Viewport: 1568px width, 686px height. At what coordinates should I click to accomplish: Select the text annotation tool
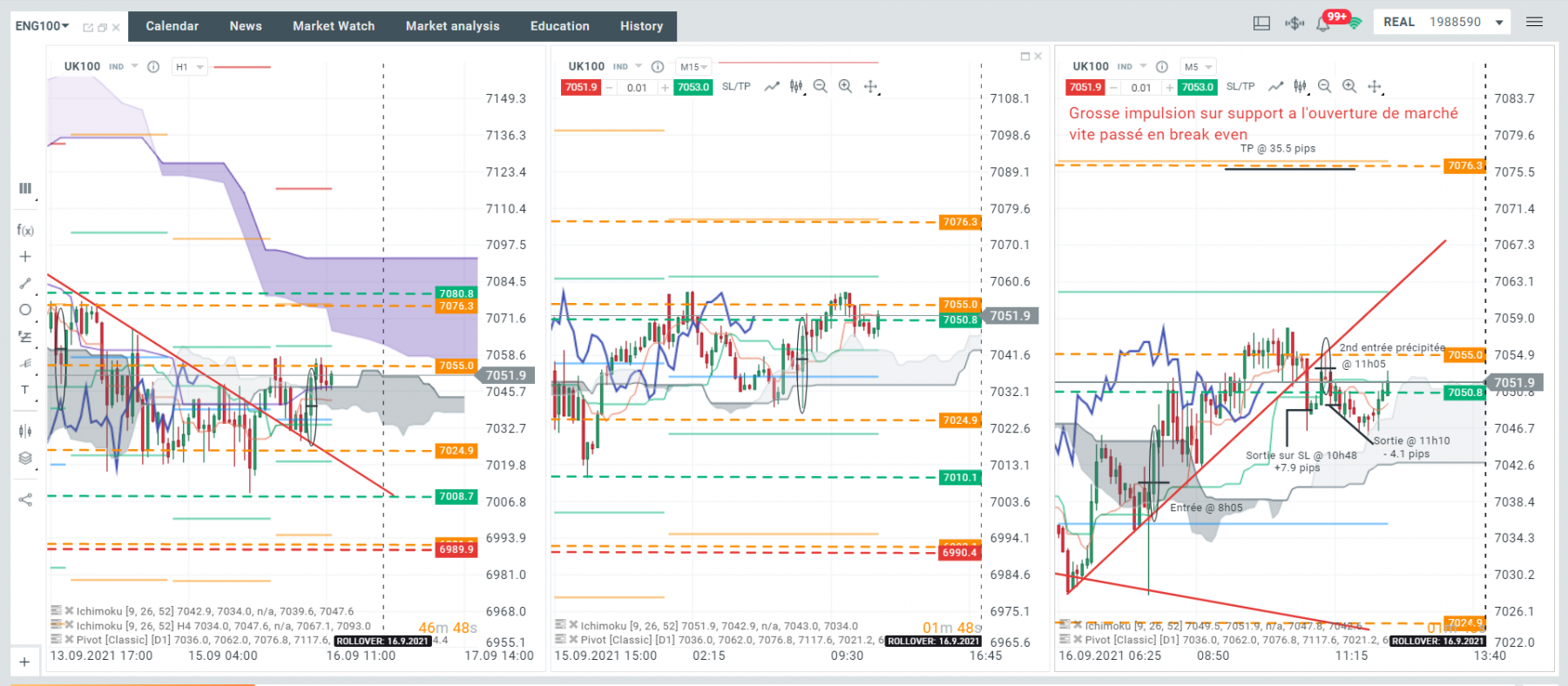pos(25,390)
